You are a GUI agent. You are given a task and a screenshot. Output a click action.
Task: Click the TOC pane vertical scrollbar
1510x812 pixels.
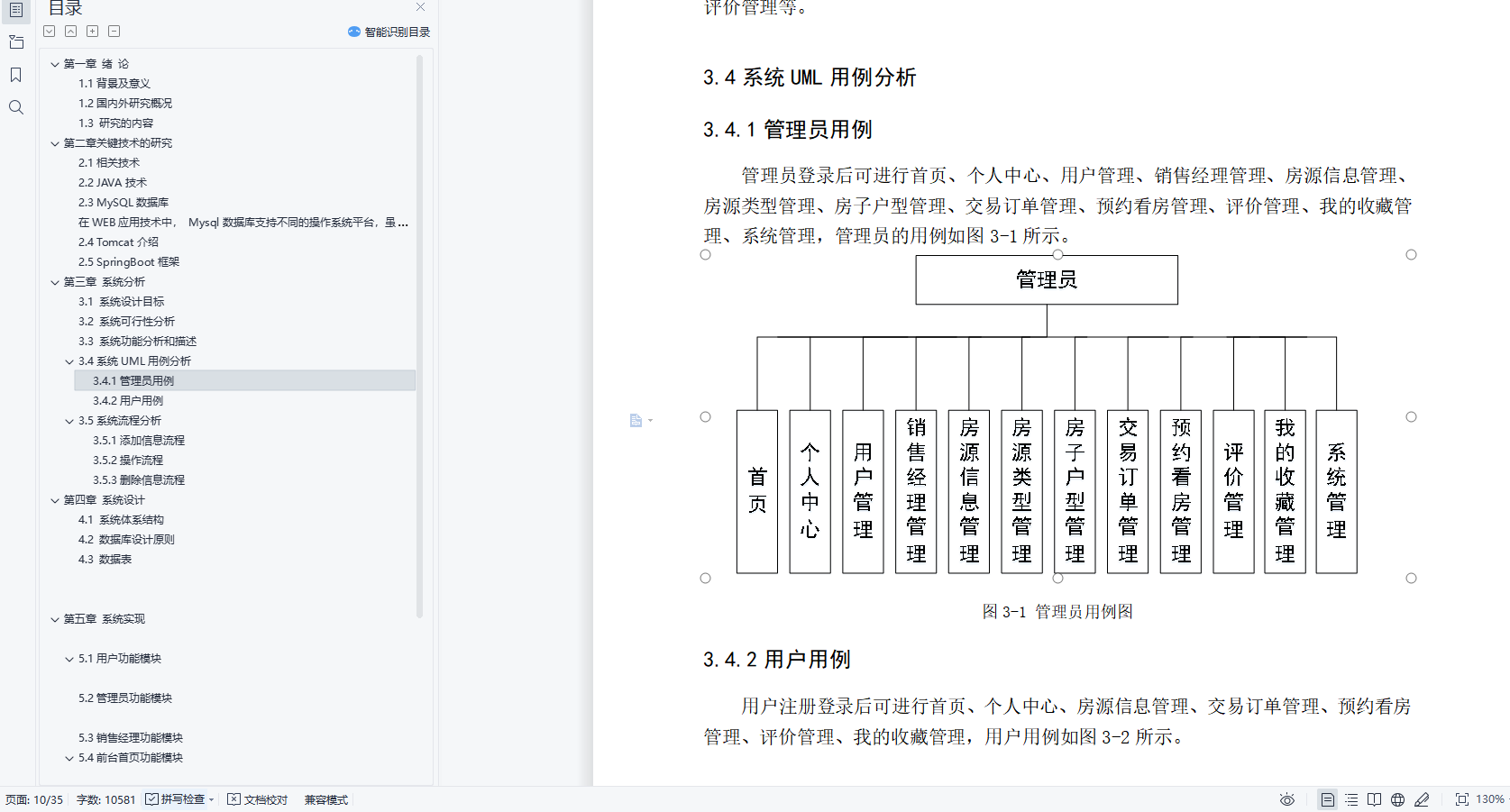420,336
